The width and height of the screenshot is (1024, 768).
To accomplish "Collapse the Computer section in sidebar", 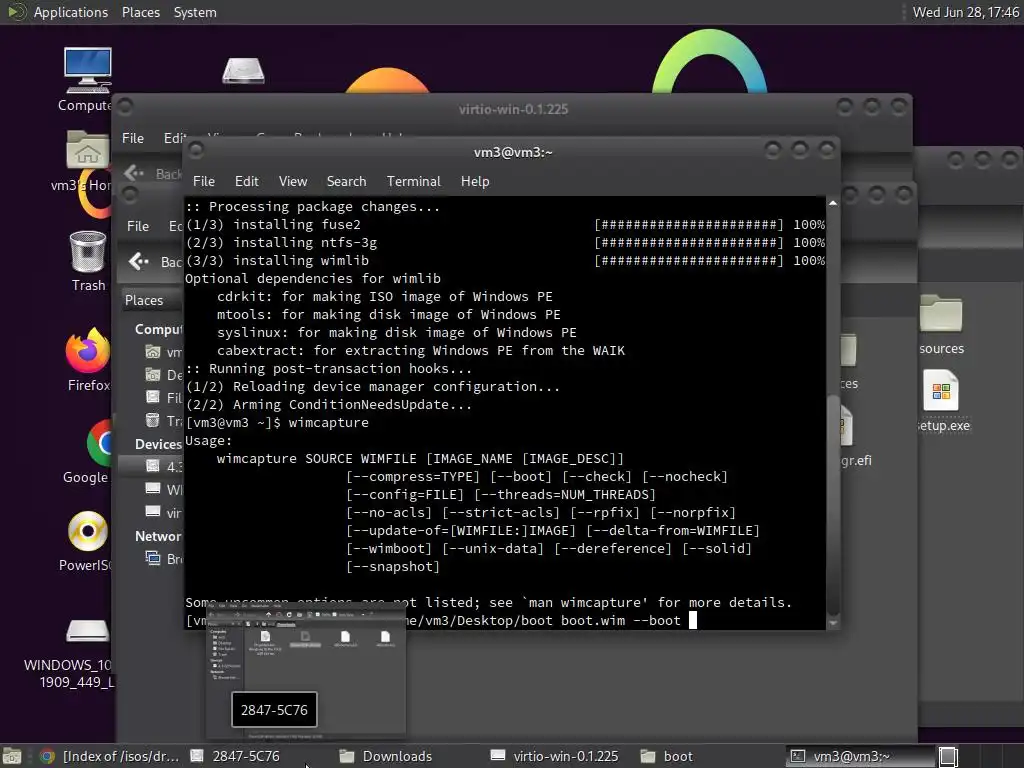I will click(158, 329).
